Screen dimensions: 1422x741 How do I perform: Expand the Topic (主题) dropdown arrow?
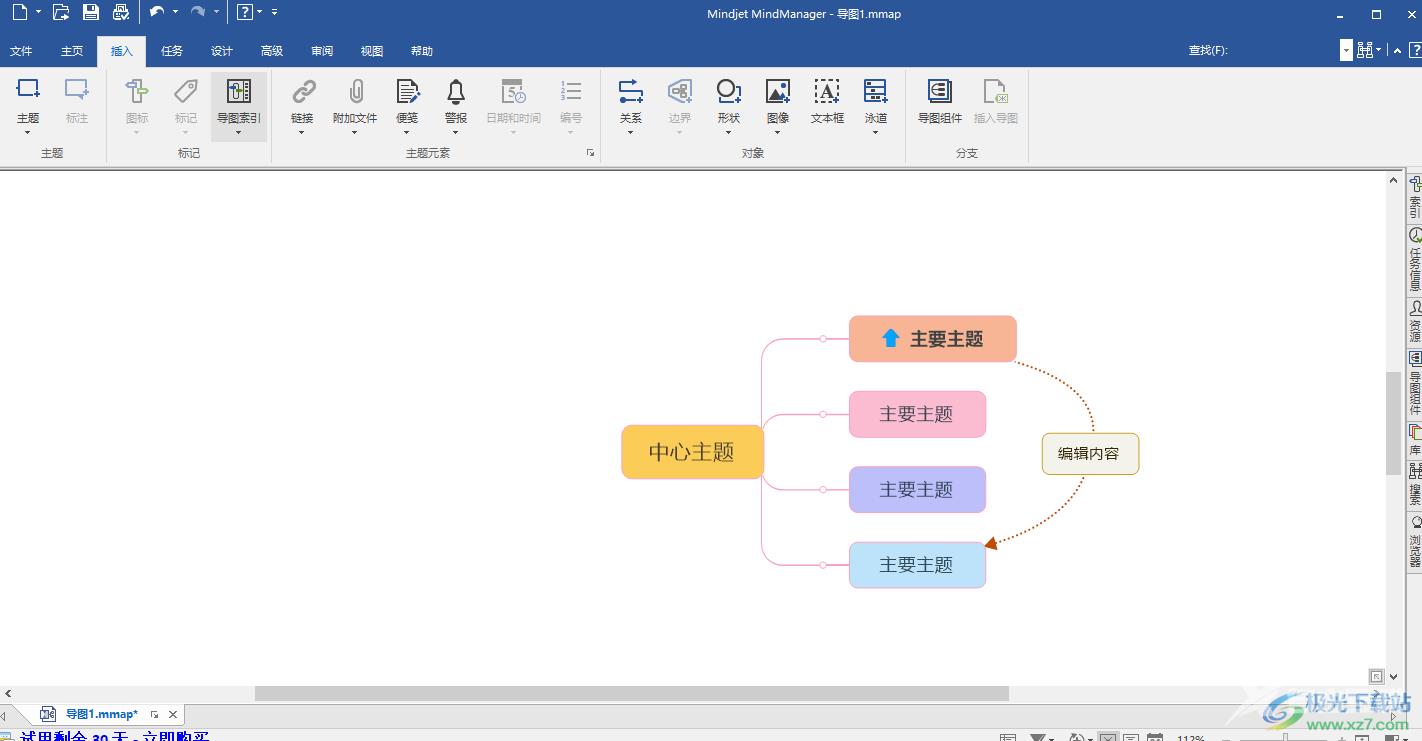coord(28,132)
